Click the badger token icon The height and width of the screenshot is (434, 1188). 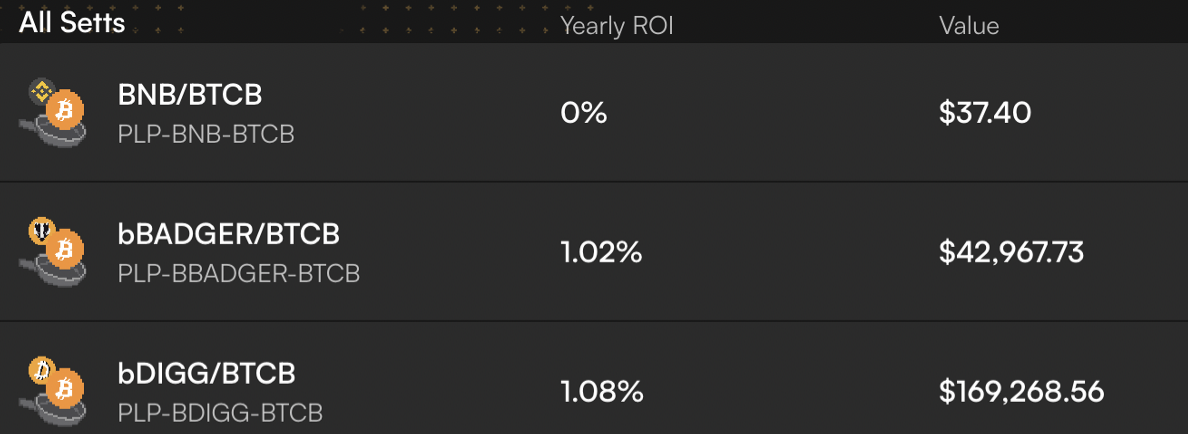40,230
